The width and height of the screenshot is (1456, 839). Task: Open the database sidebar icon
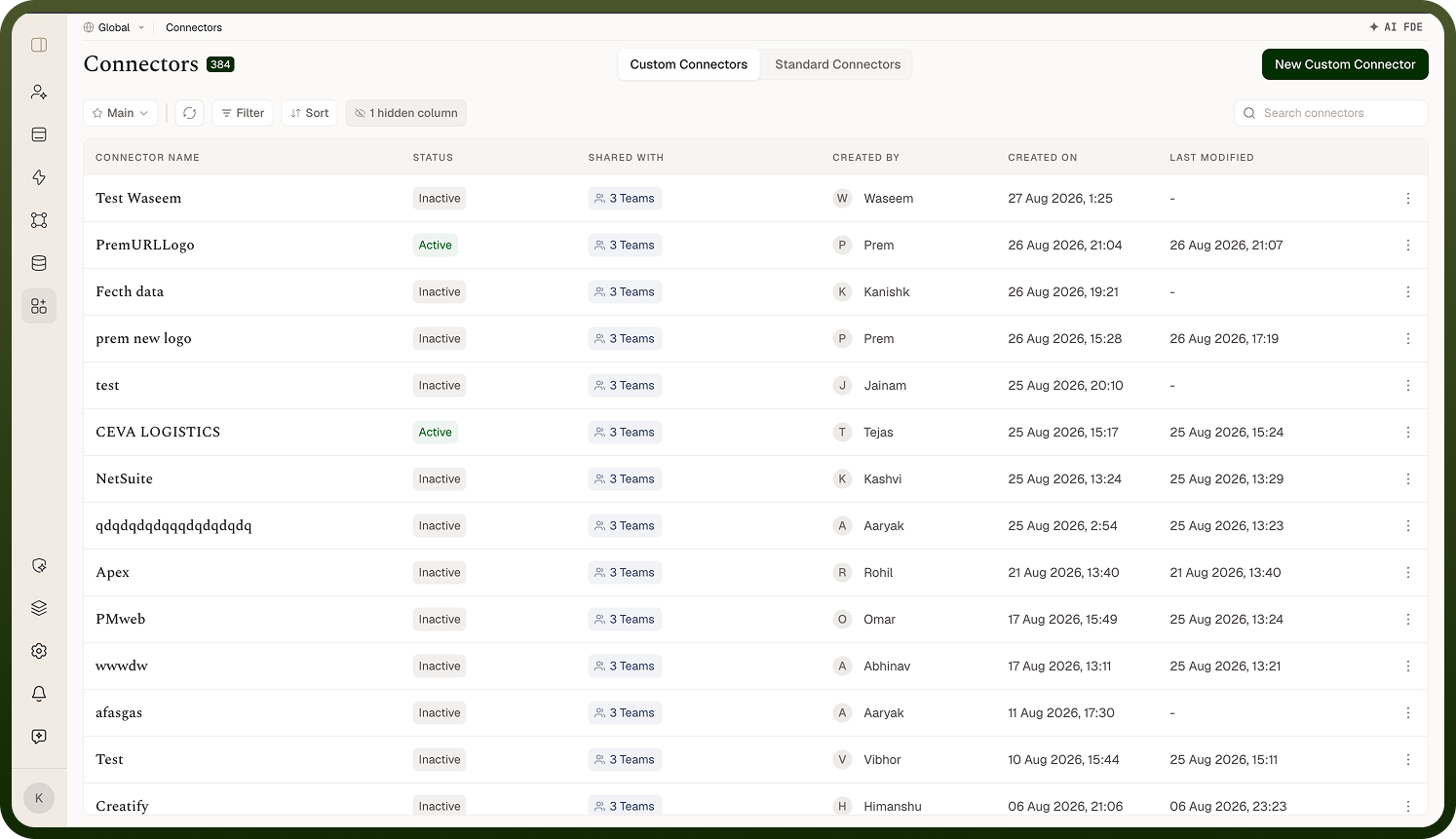[39, 263]
